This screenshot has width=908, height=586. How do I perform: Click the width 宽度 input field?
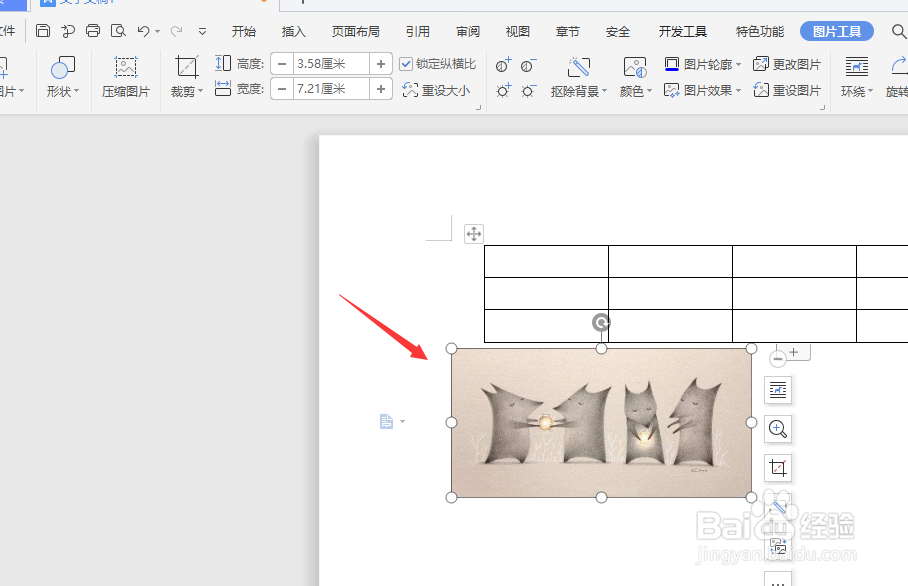click(331, 89)
